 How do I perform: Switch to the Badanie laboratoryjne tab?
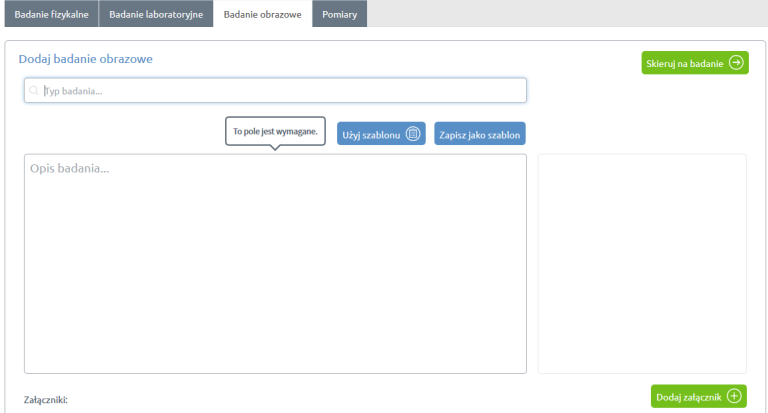pyautogui.click(x=156, y=14)
